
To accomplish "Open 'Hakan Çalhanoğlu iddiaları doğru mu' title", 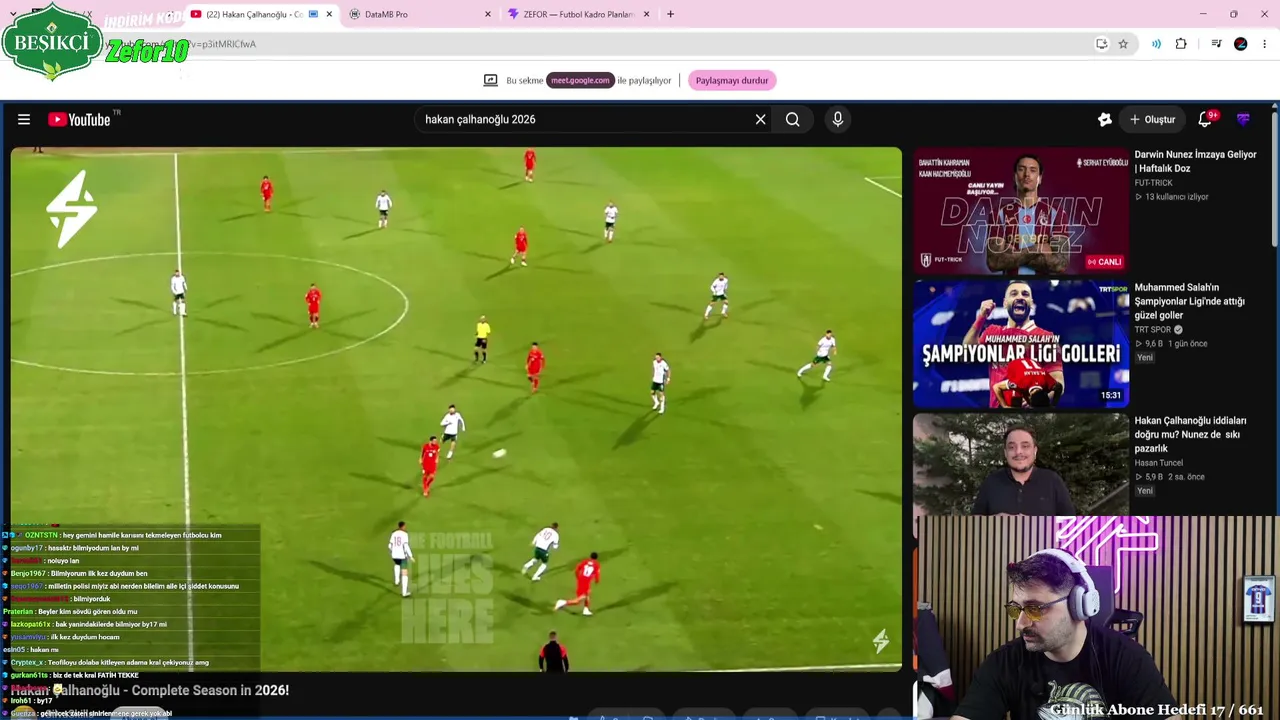I will tap(1190, 435).
